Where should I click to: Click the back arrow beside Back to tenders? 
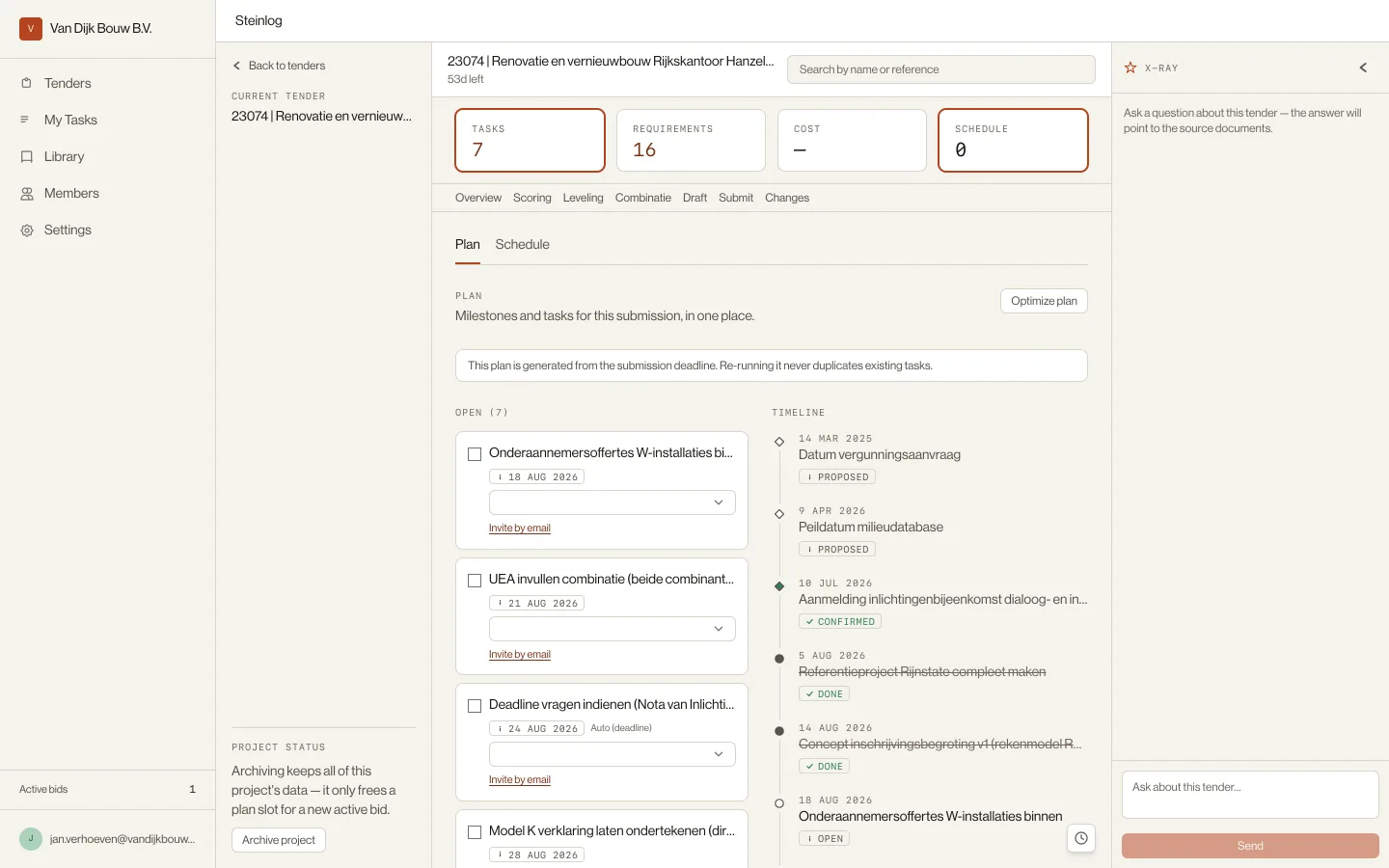[236, 66]
